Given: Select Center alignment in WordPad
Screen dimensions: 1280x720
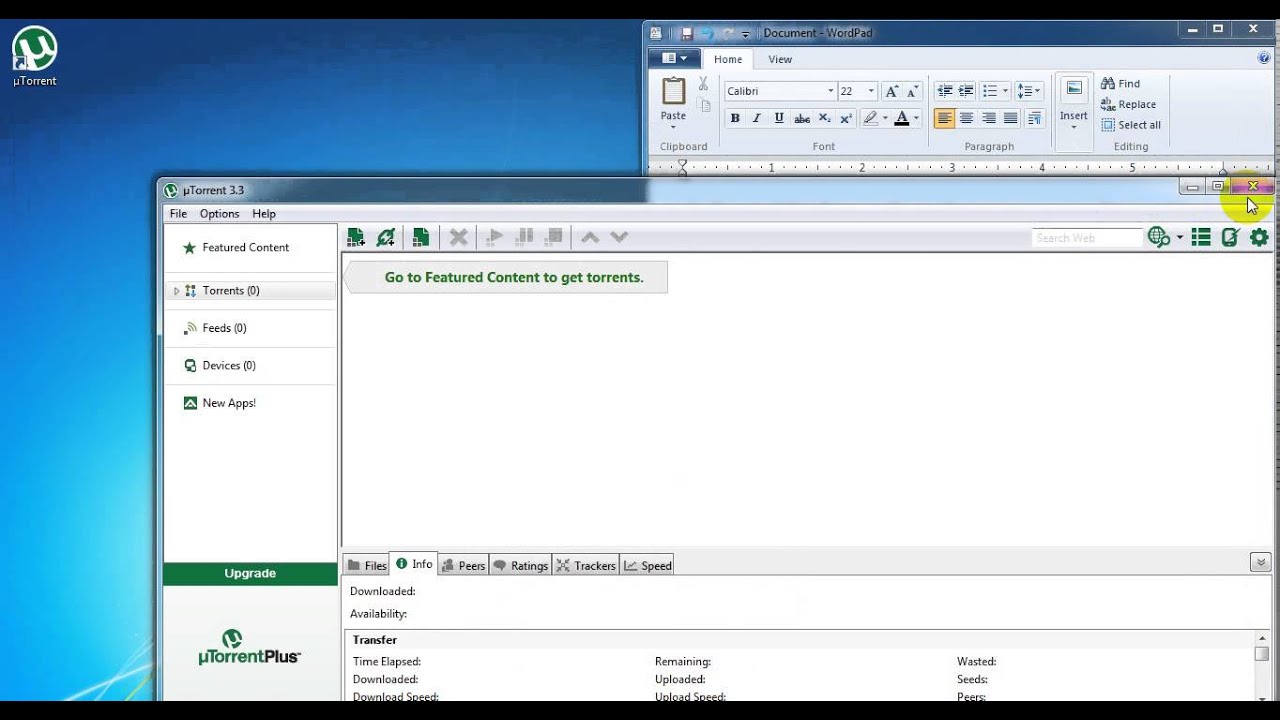Looking at the screenshot, I should point(966,118).
